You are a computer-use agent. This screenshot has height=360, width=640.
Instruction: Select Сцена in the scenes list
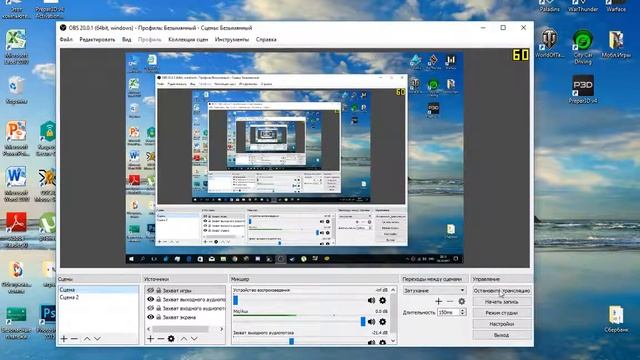click(98, 290)
